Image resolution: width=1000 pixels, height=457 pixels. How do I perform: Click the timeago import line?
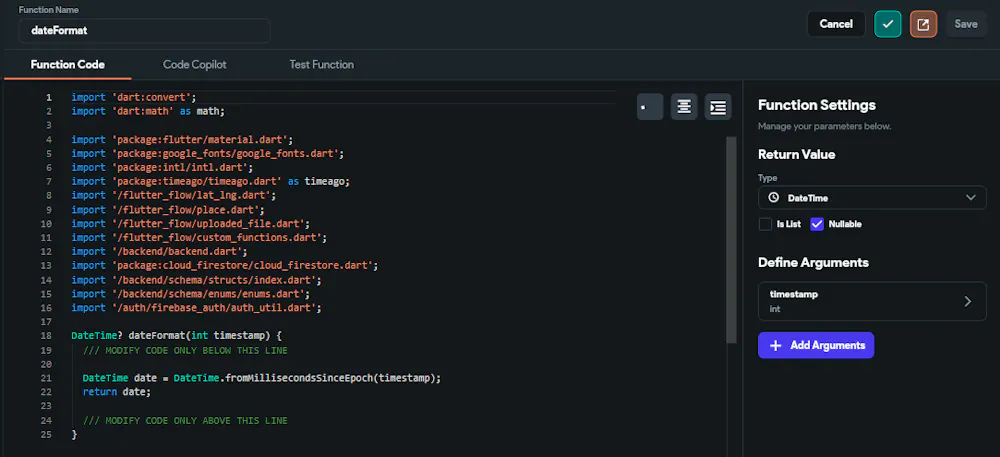pos(210,182)
